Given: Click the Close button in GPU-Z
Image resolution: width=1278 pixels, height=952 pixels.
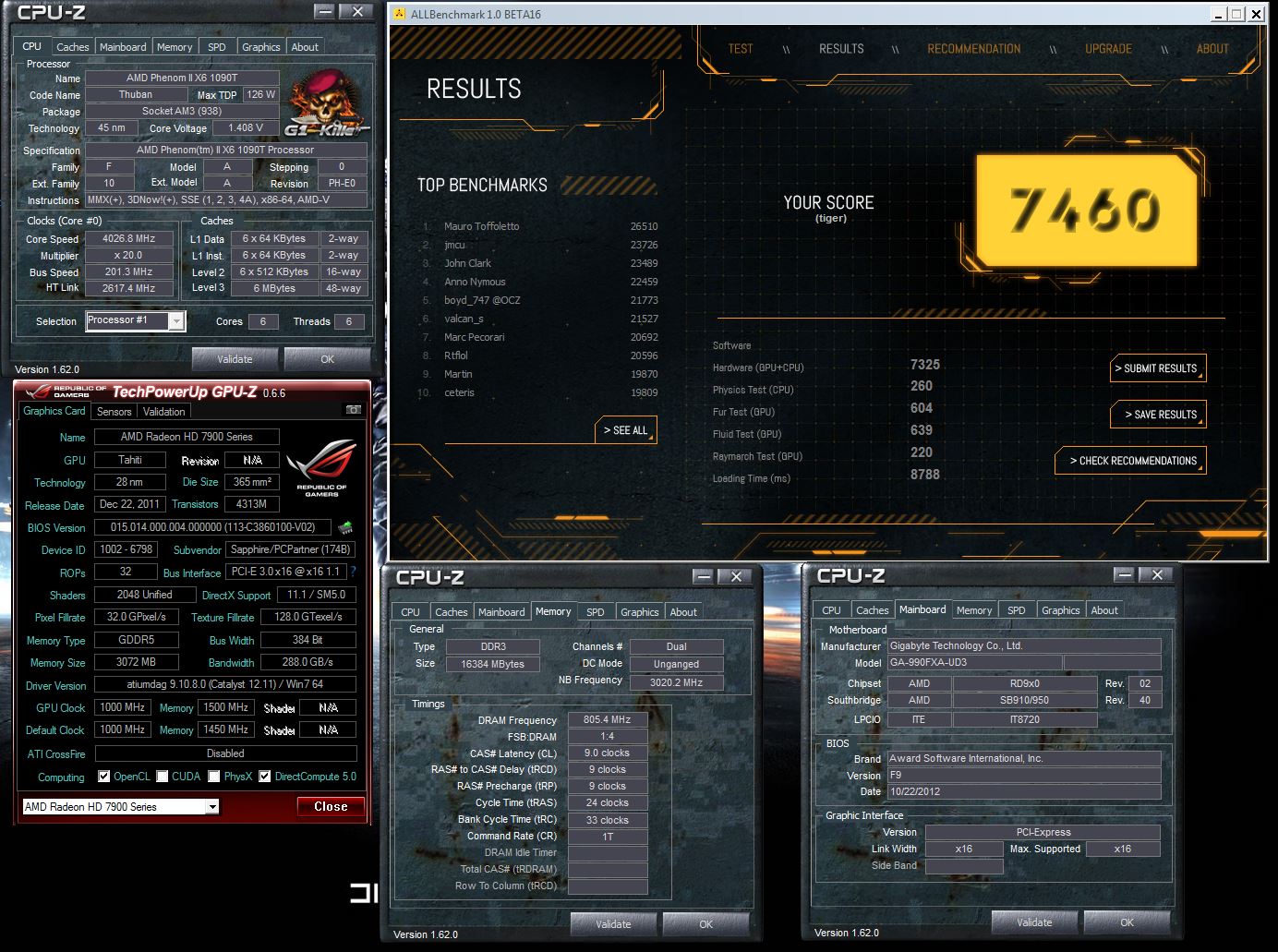Looking at the screenshot, I should 331,806.
